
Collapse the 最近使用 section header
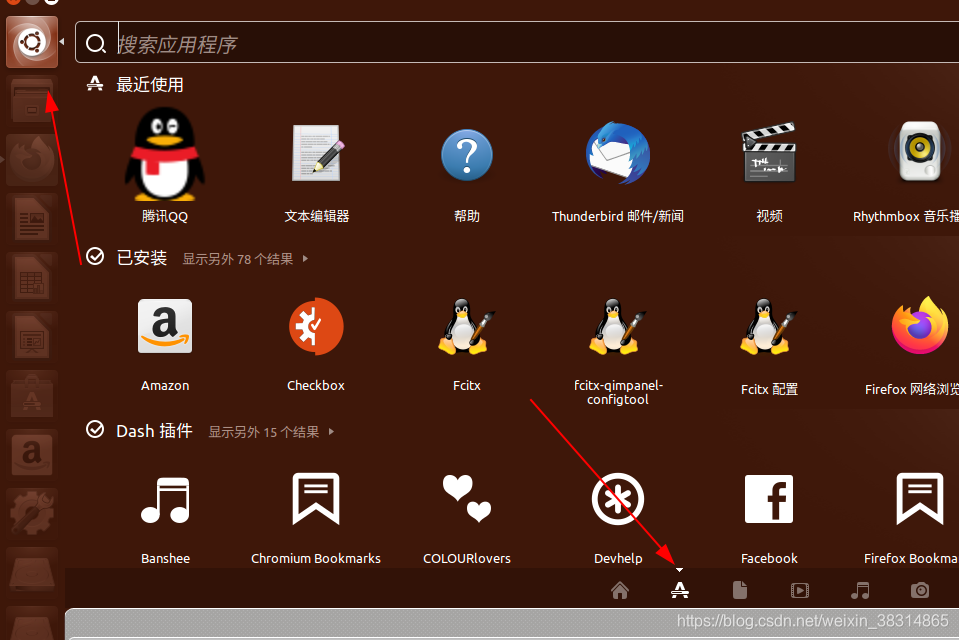149,84
